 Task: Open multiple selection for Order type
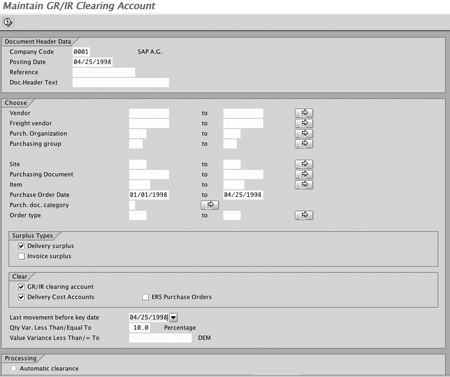point(304,215)
